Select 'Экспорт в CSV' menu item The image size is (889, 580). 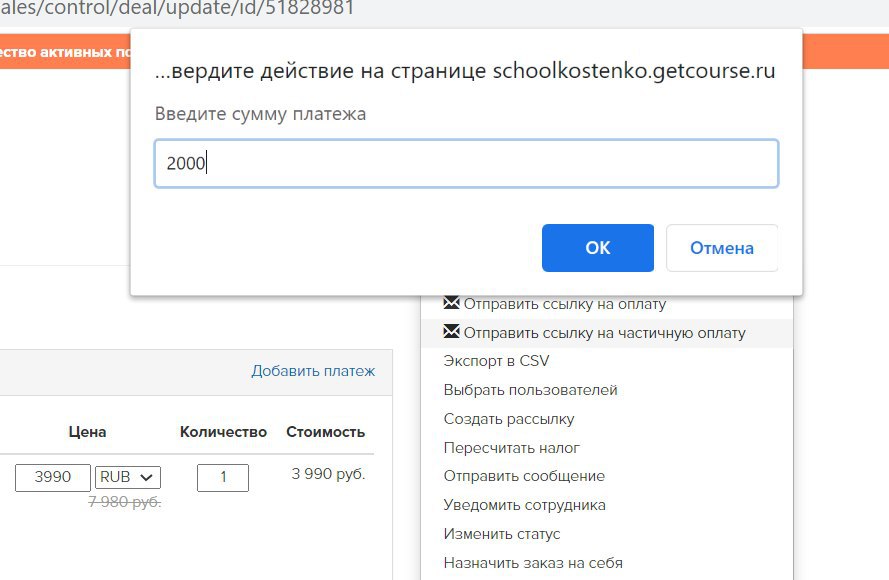click(496, 361)
